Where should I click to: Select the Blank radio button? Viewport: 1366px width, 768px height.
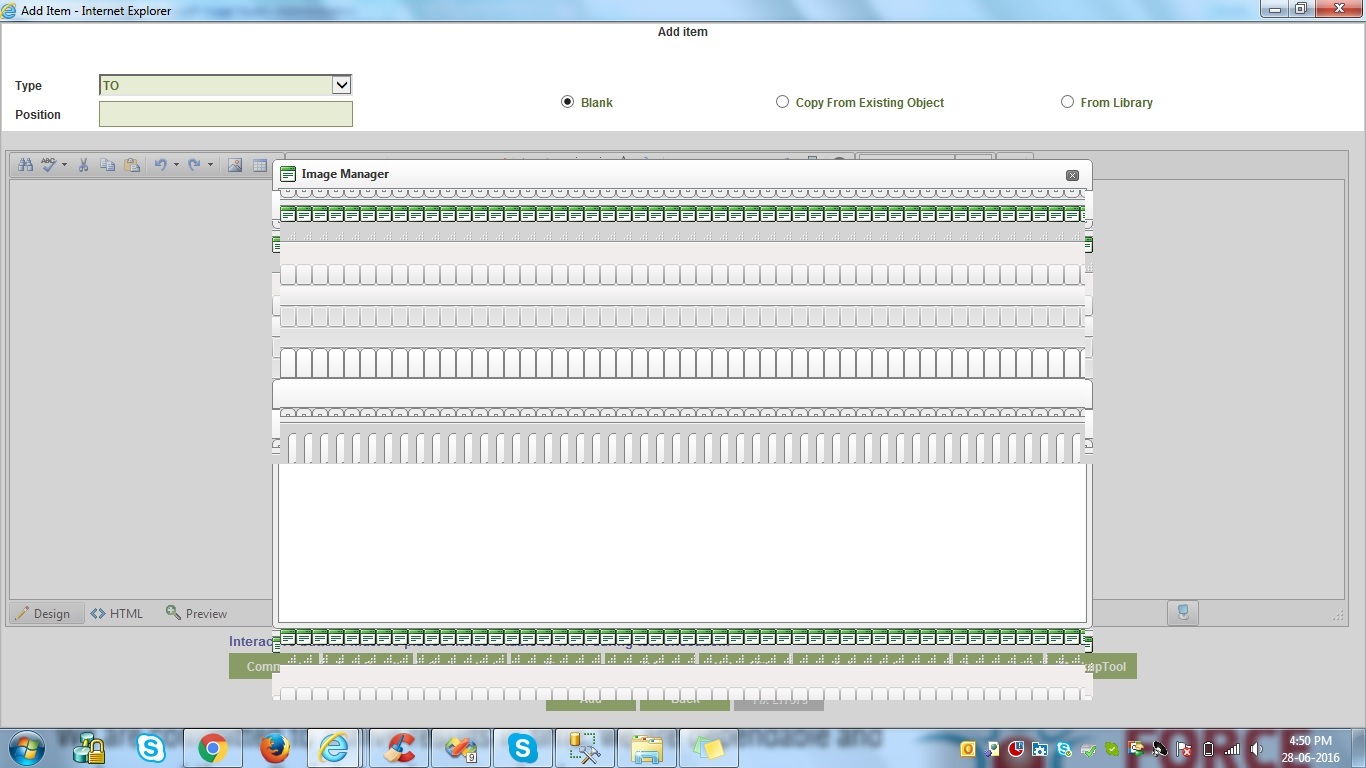pyautogui.click(x=568, y=102)
